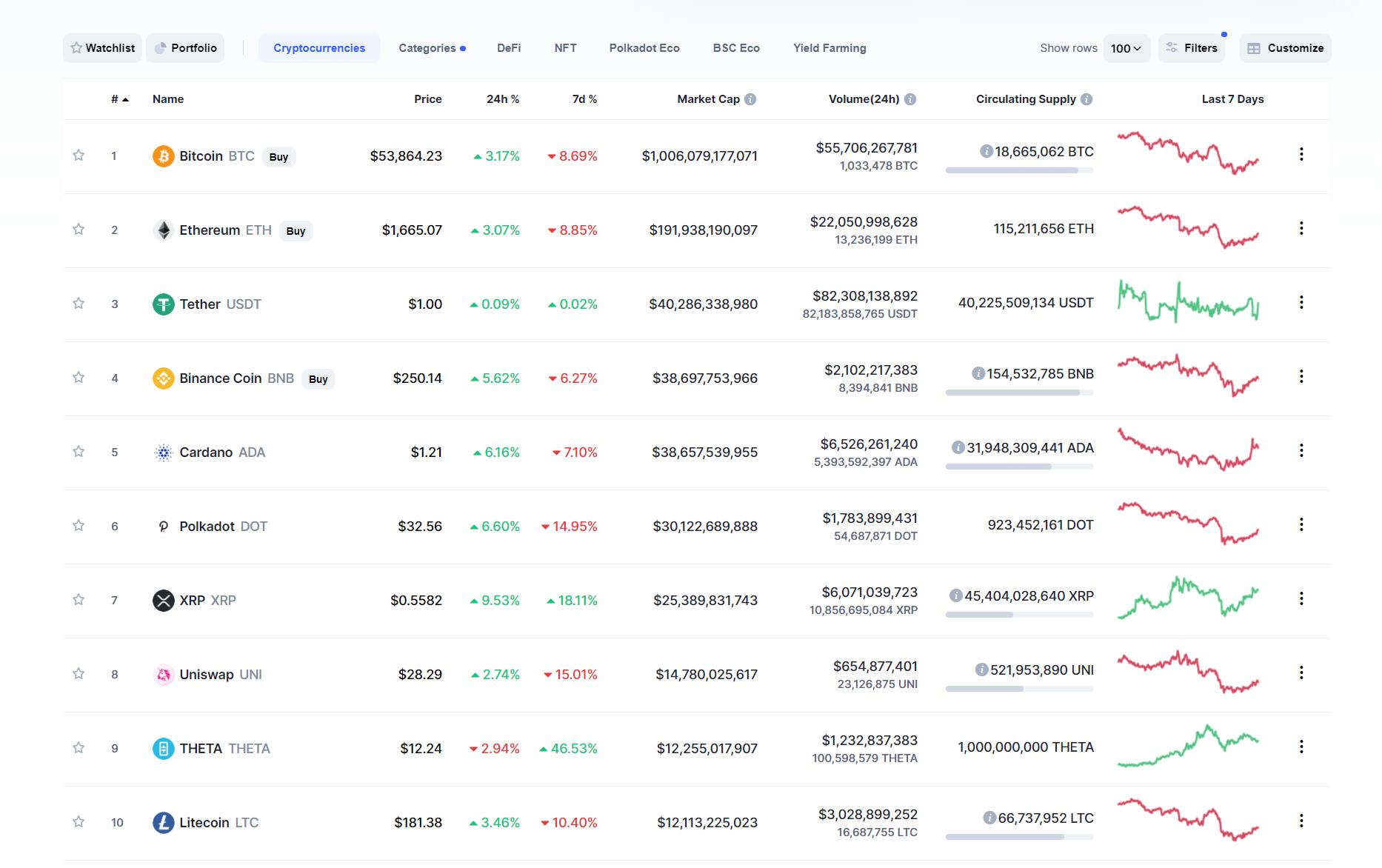Screen dimensions: 1382x868
Task: Click the Buy button next to Bitcoin
Action: coord(279,157)
